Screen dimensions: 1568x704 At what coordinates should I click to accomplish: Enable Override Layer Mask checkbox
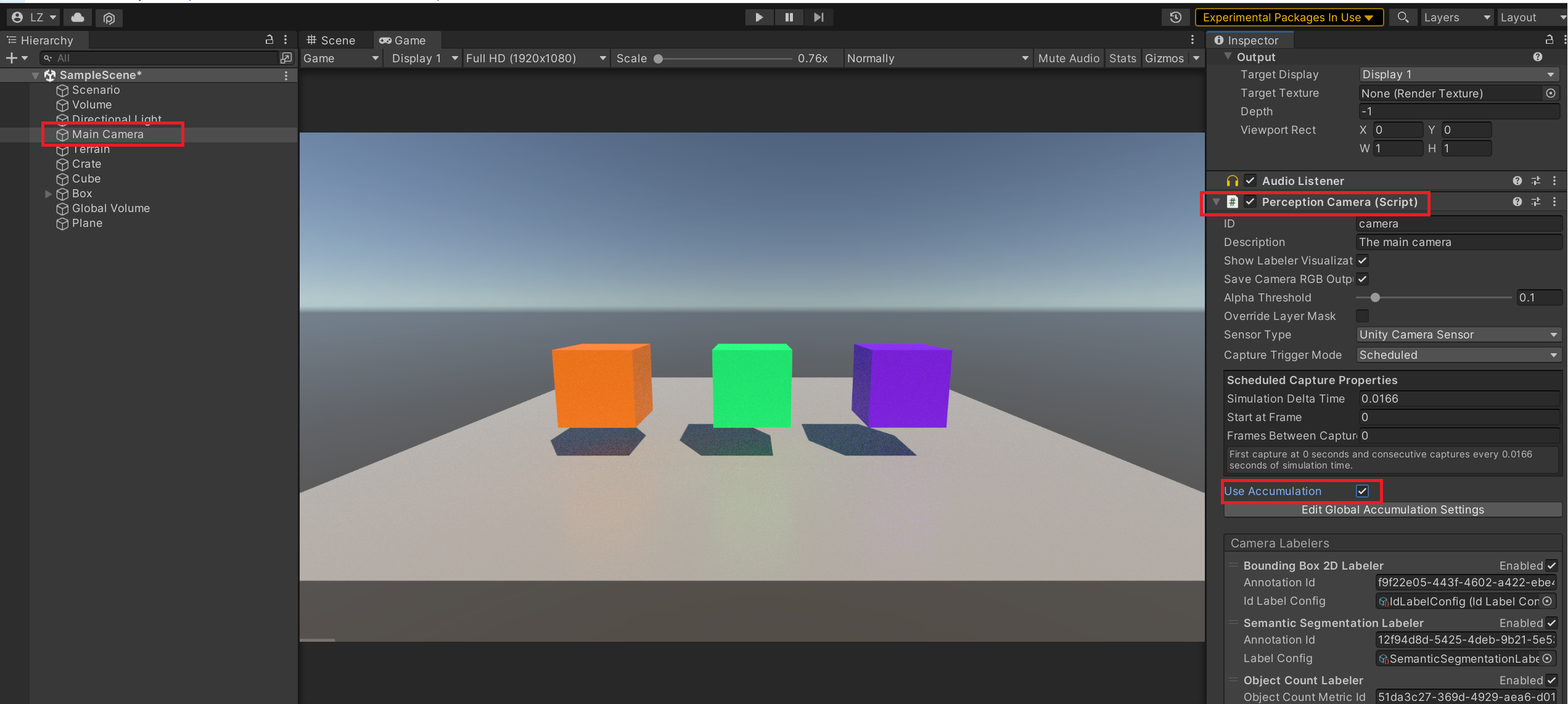1362,316
